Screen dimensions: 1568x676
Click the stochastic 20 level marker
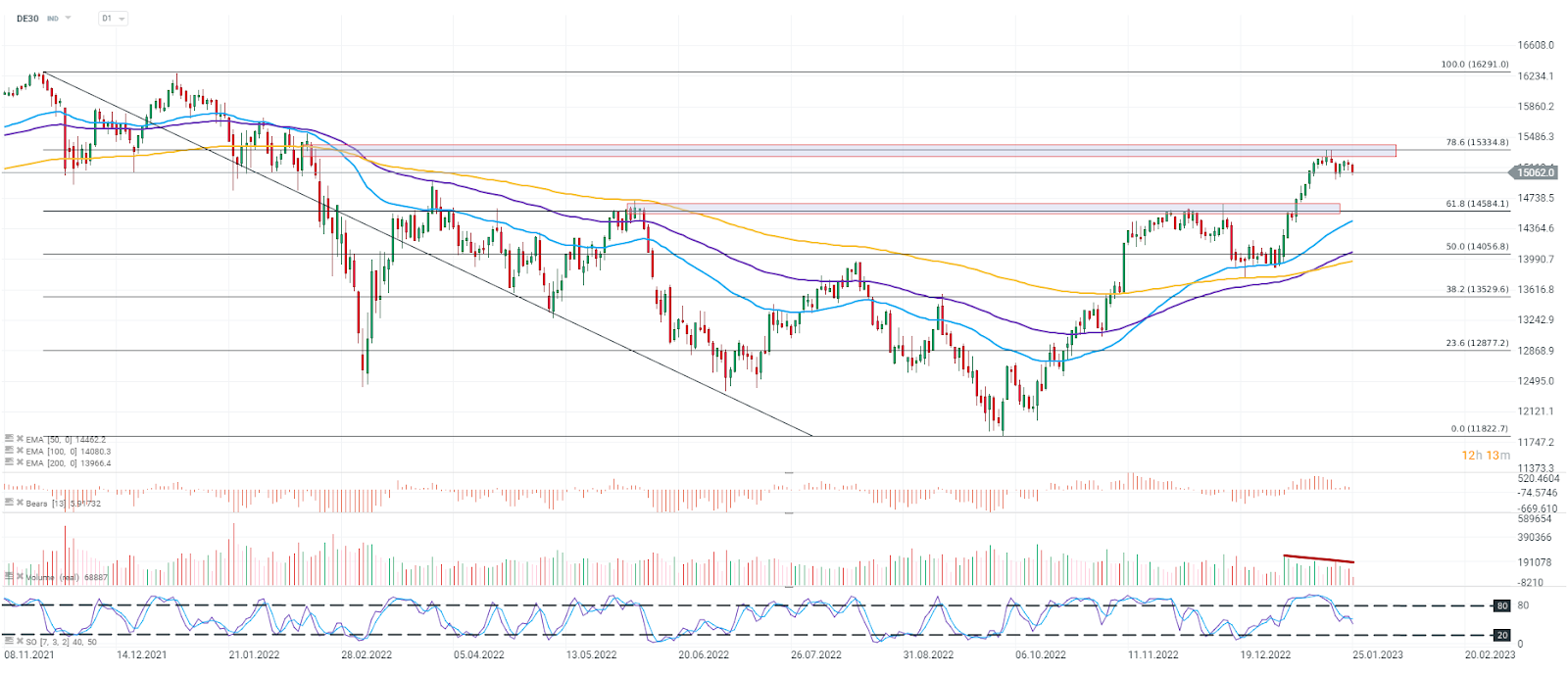click(x=1501, y=635)
